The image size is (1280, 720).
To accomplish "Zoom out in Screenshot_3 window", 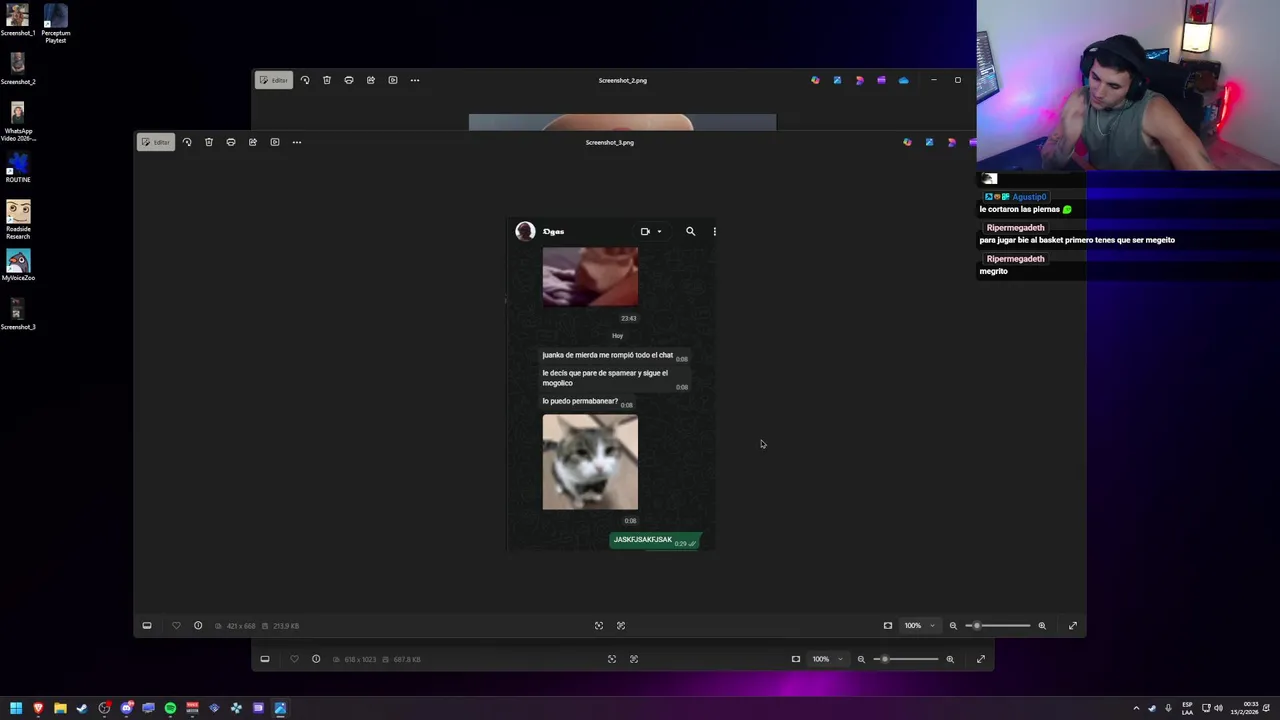I will [x=953, y=626].
